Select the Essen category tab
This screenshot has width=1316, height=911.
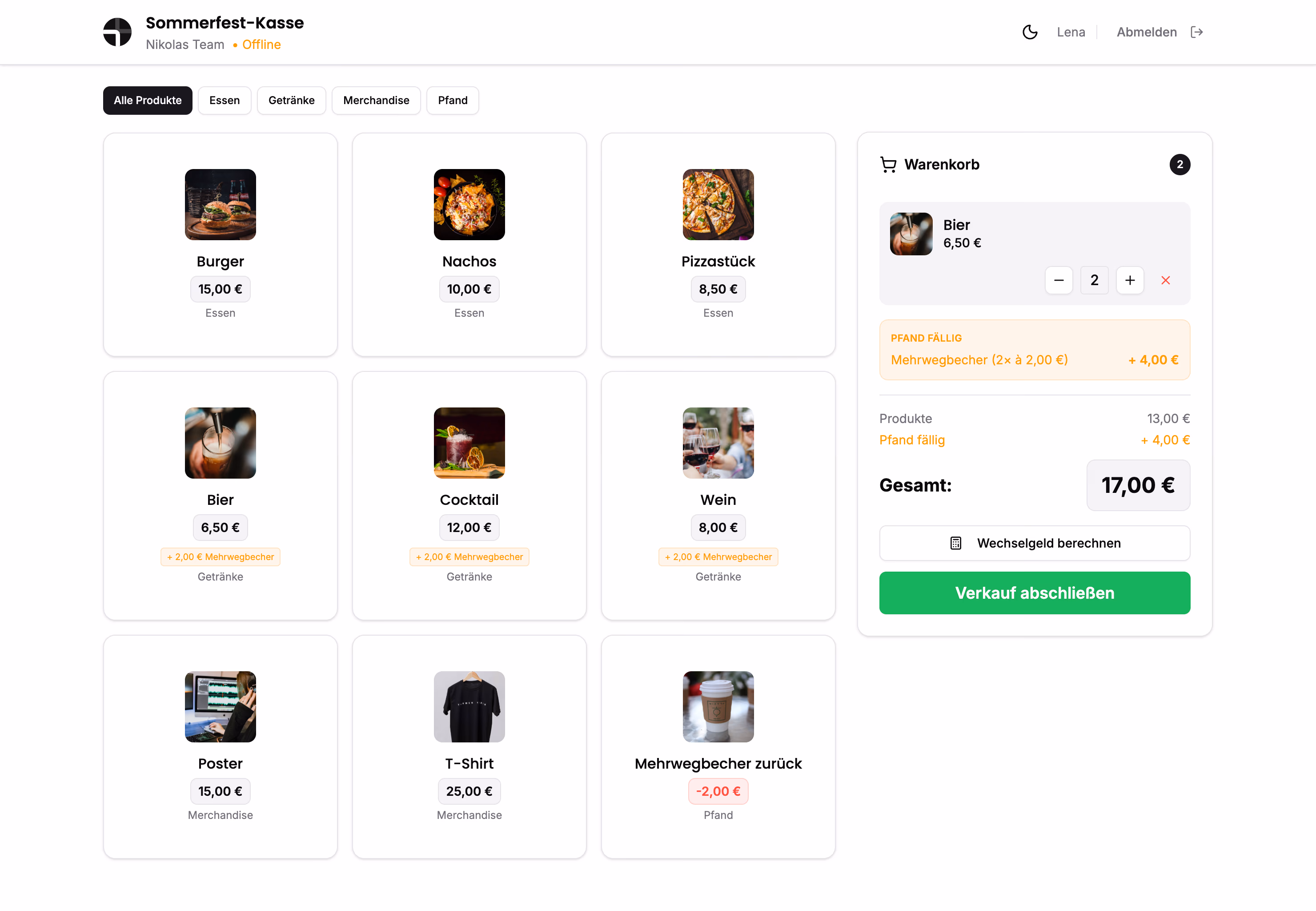(x=225, y=101)
